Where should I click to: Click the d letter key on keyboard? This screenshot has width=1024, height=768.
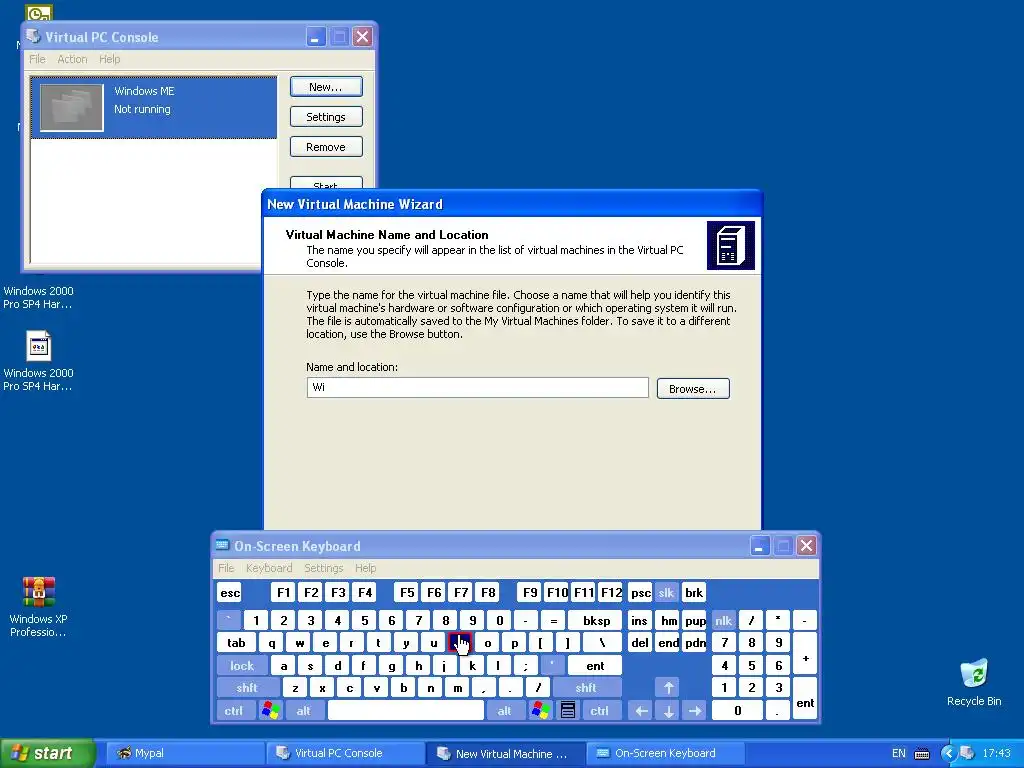338,665
